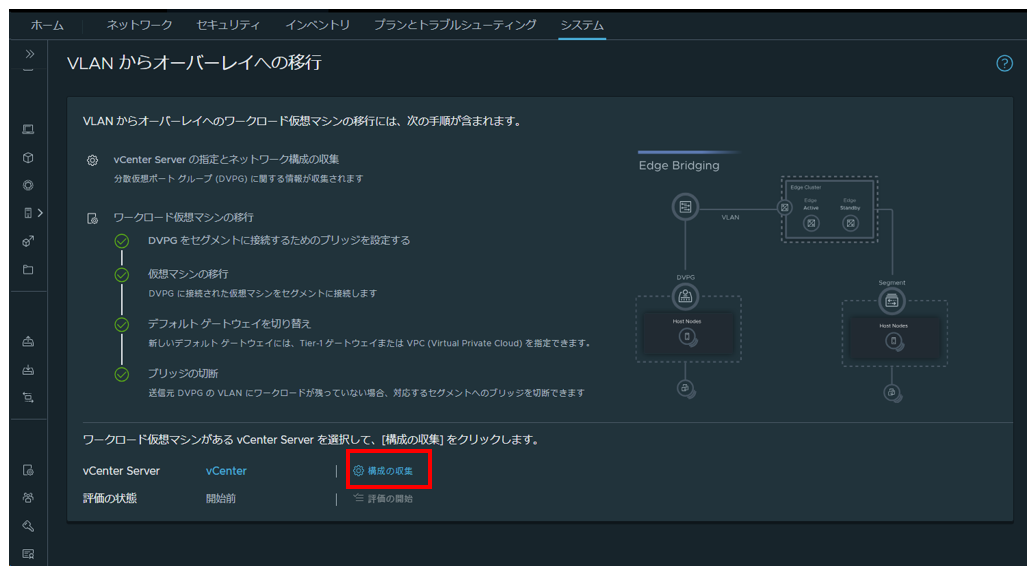Image resolution: width=1036 pixels, height=570 pixels.
Task: Click the '評価の状態' label
Action: click(x=110, y=498)
